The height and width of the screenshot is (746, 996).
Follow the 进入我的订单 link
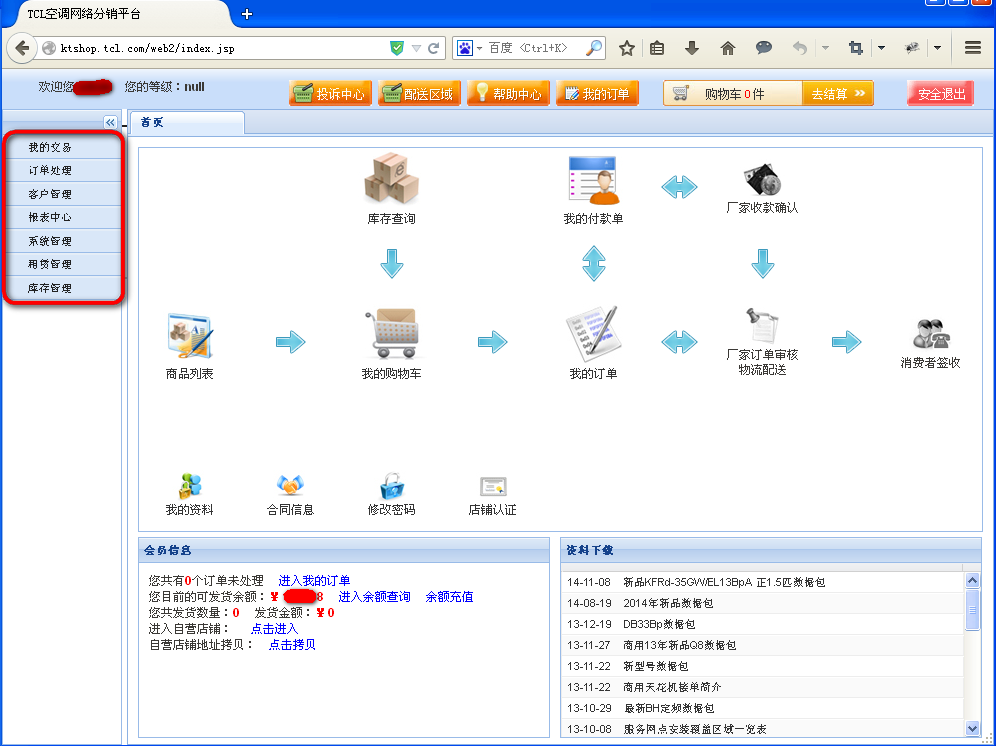point(314,581)
